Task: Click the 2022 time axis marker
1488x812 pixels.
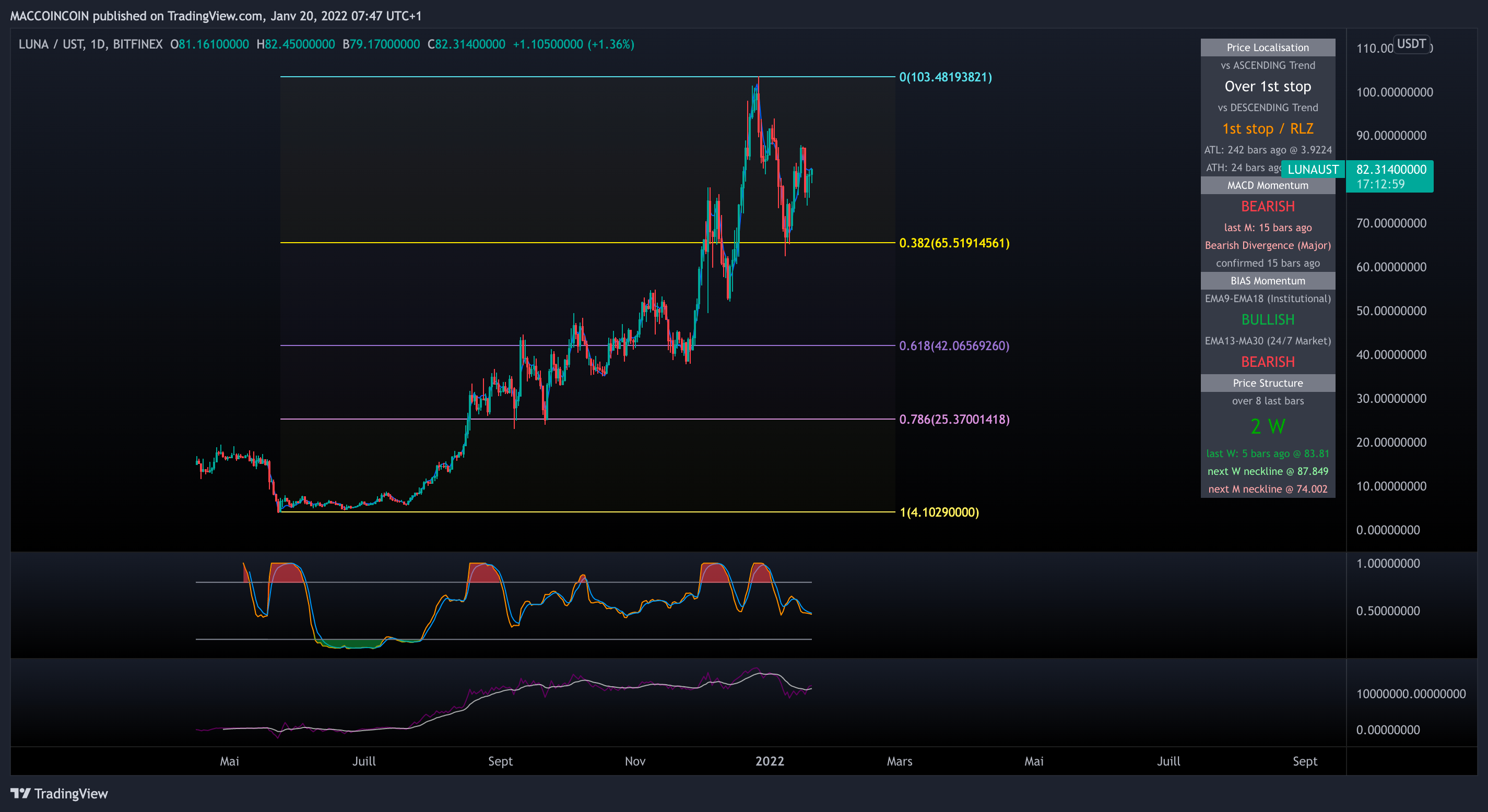Action: pyautogui.click(x=770, y=761)
